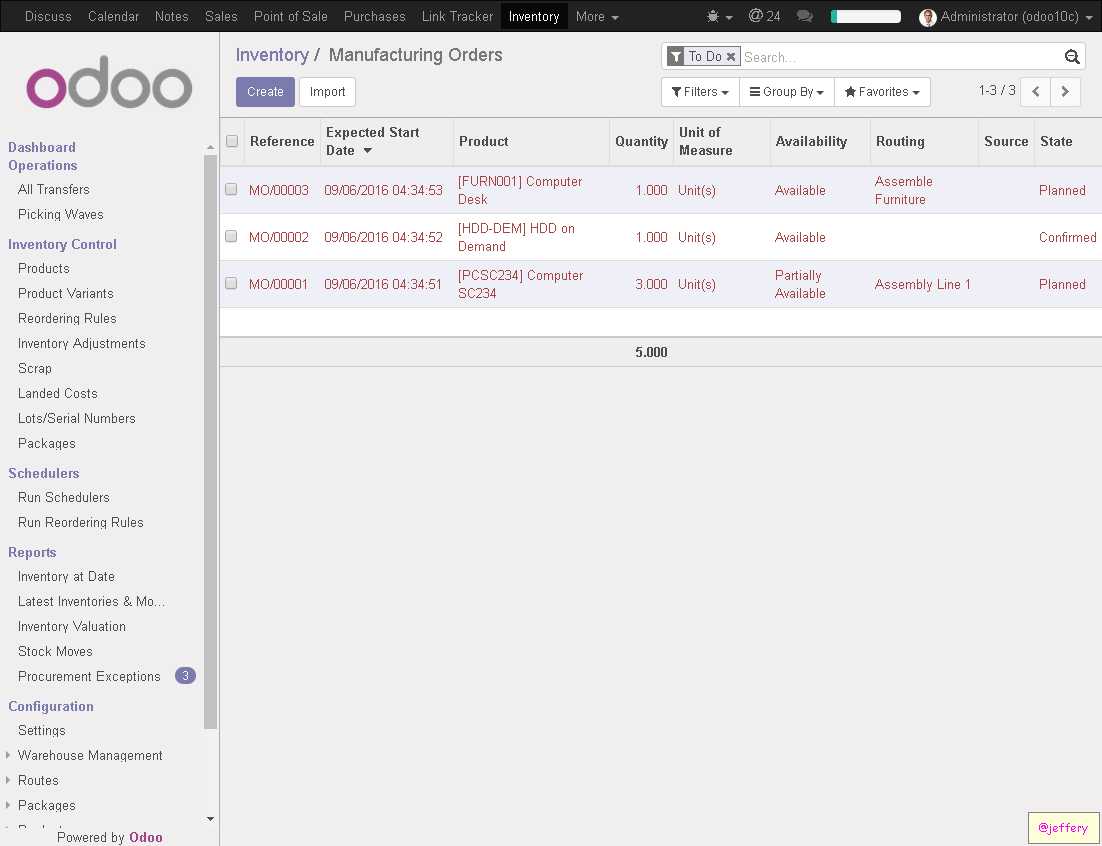Click Assembly Line 1 routing cell
The width and height of the screenshot is (1102, 846).
[x=922, y=285]
